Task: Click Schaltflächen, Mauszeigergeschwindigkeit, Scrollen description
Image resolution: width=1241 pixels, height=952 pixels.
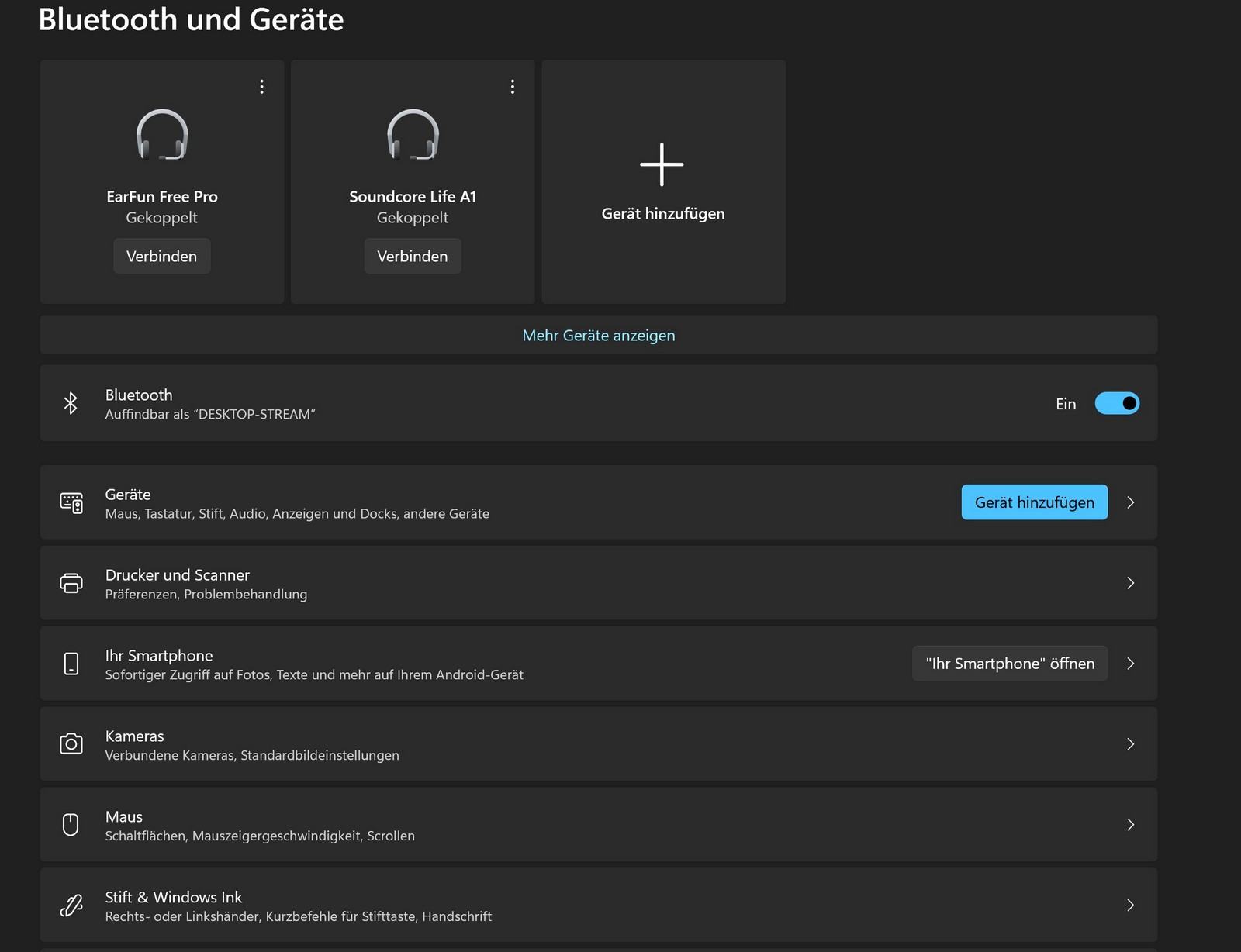Action: 260,836
